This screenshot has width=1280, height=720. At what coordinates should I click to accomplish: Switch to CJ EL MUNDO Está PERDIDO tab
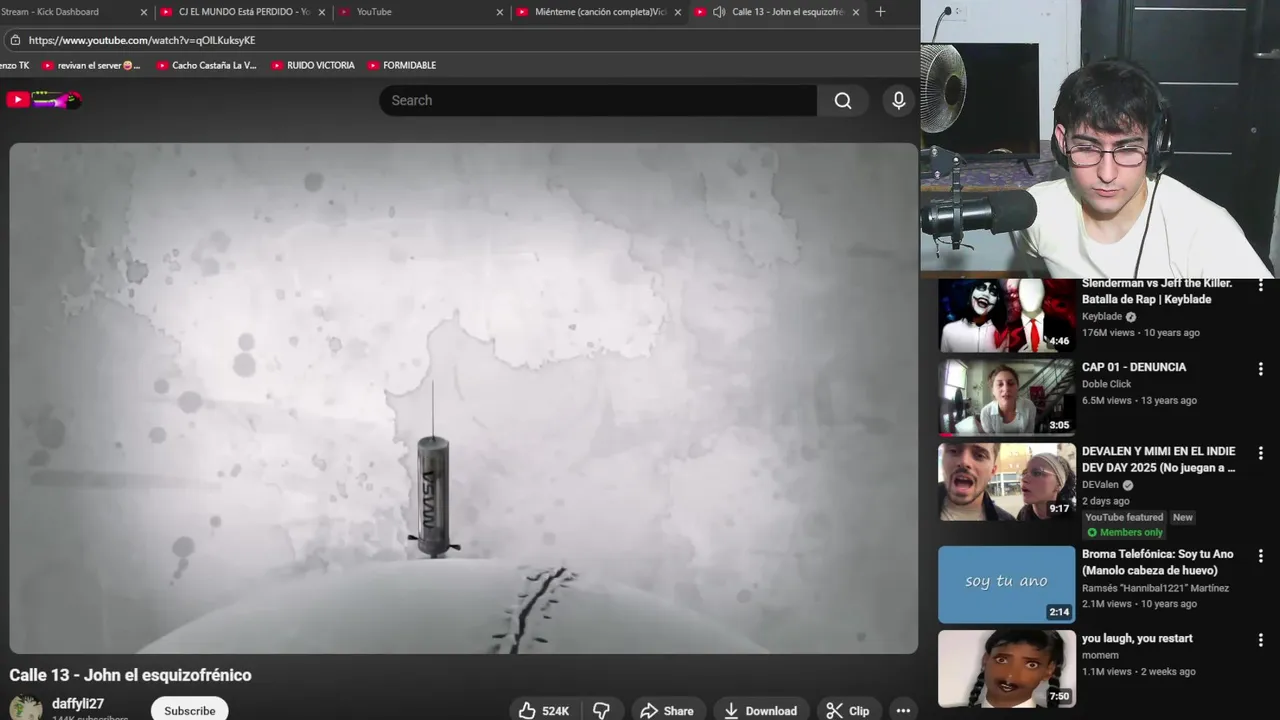244,12
